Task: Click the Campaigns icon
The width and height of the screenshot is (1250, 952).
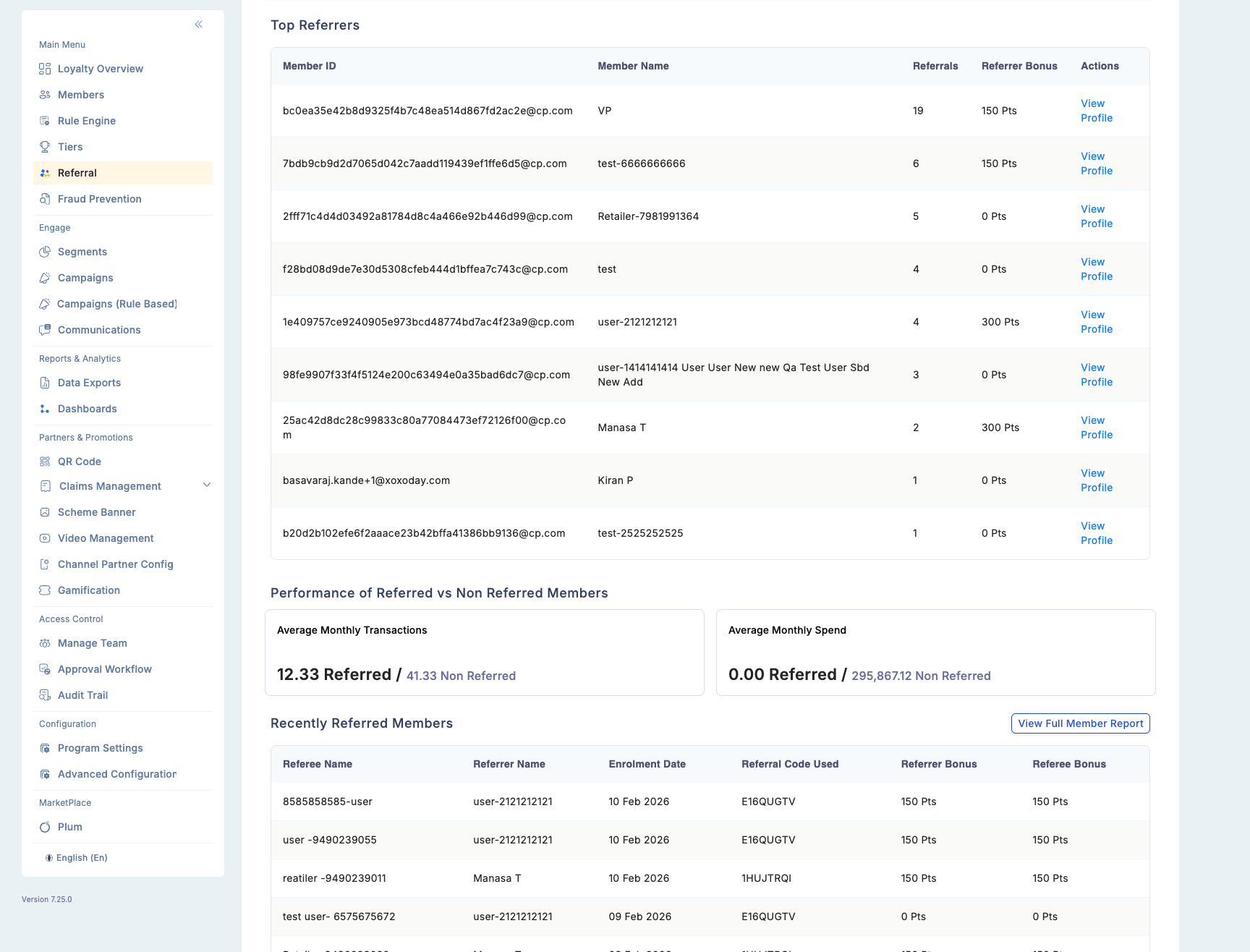Action: (45, 278)
